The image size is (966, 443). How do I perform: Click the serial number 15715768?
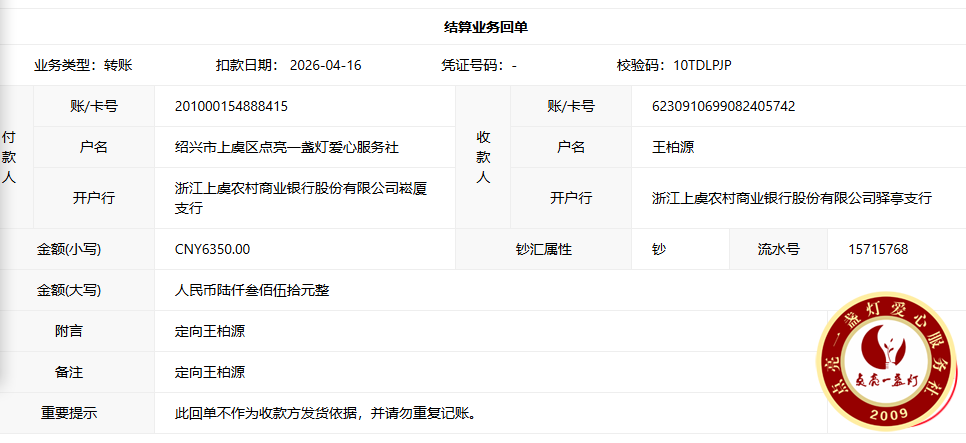tap(877, 249)
